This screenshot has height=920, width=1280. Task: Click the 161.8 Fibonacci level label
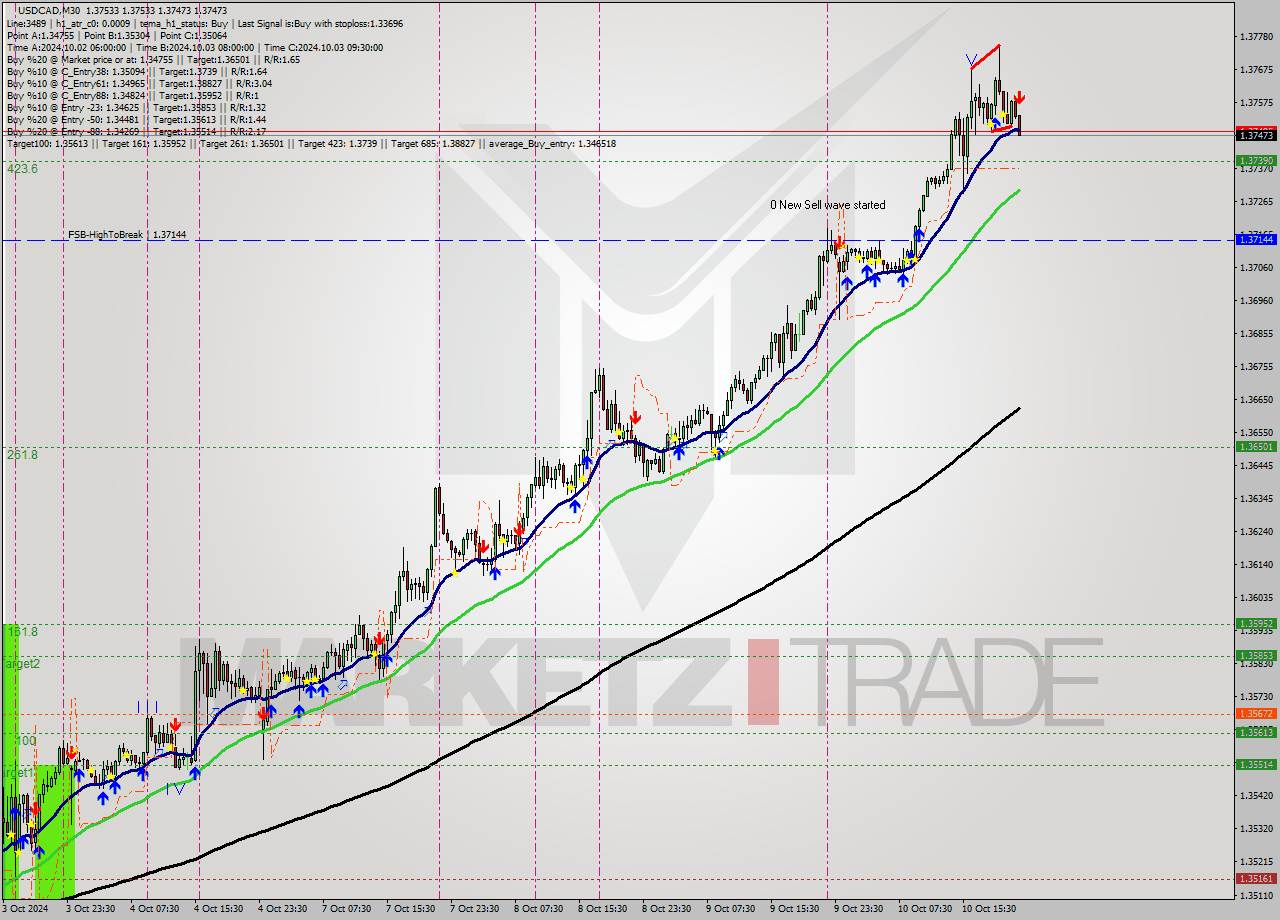click(x=22, y=632)
